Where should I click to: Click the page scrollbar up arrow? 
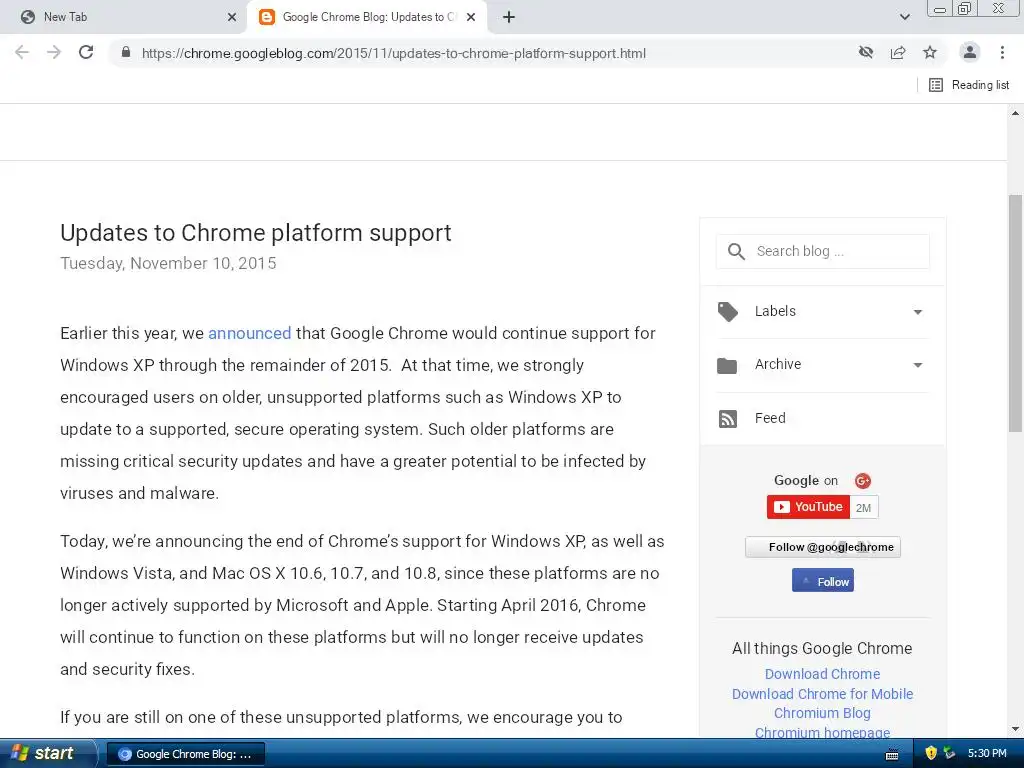[x=1016, y=113]
